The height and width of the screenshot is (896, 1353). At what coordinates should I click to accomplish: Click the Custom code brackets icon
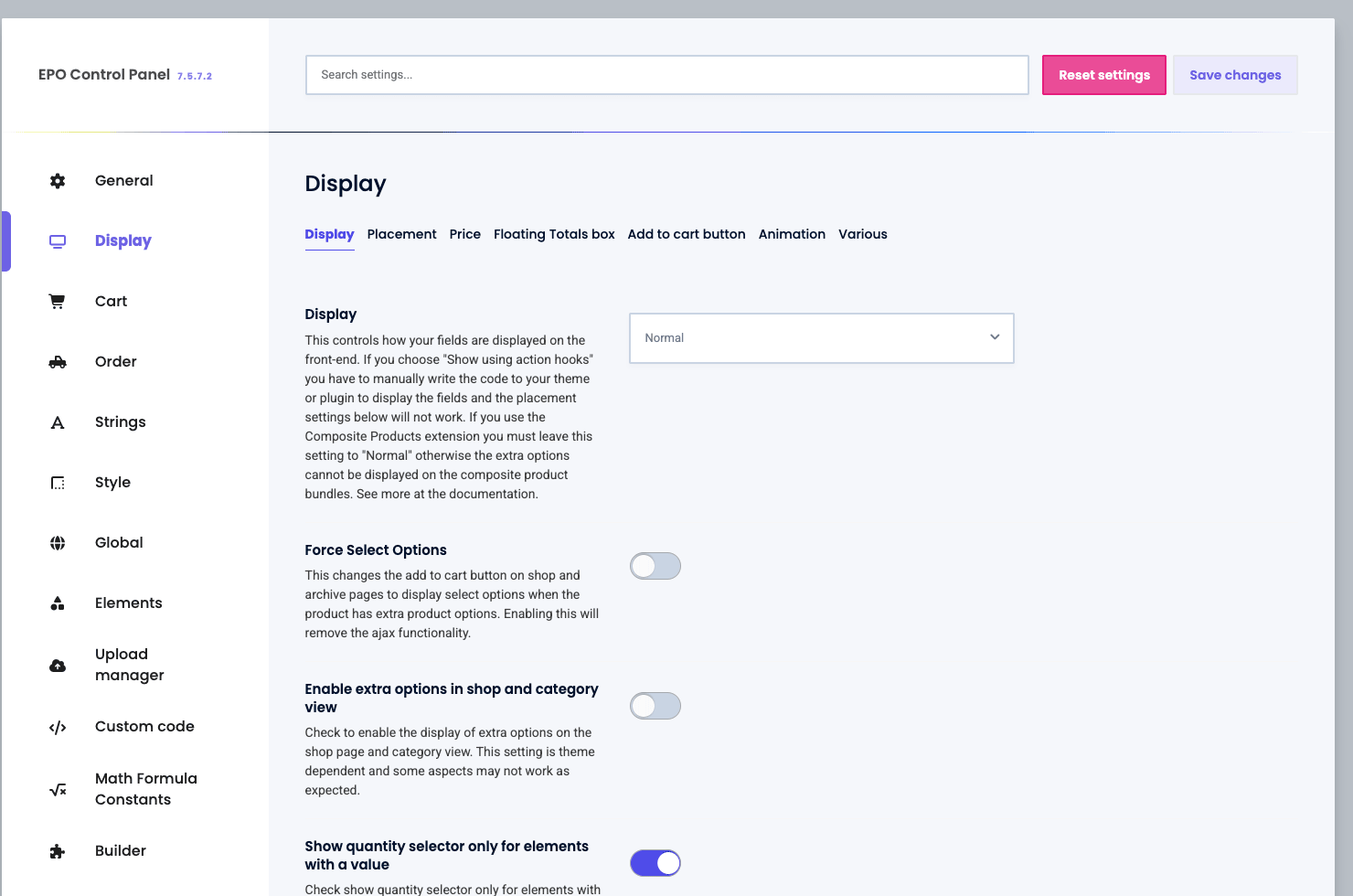(x=58, y=728)
